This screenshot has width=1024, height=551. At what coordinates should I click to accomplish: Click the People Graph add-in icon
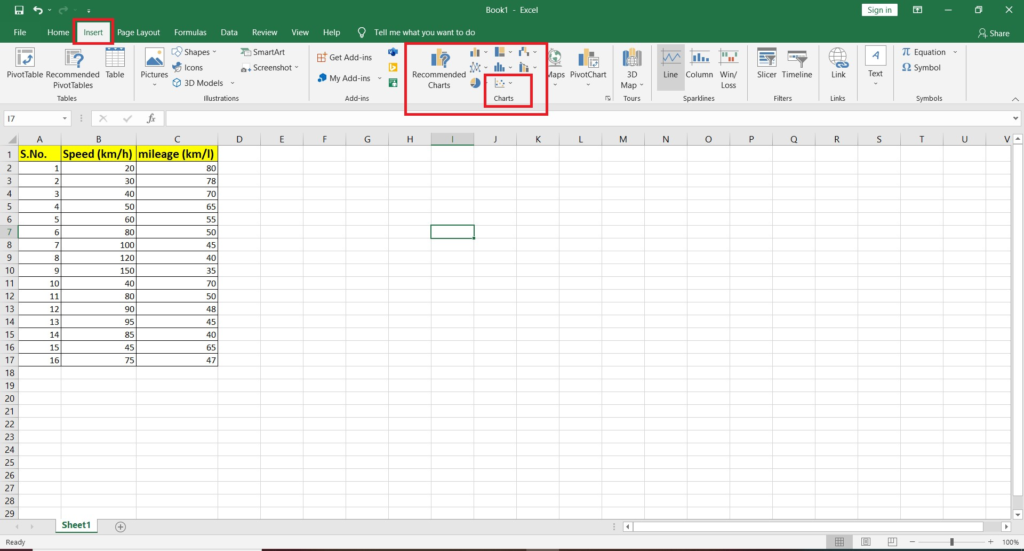click(x=393, y=83)
